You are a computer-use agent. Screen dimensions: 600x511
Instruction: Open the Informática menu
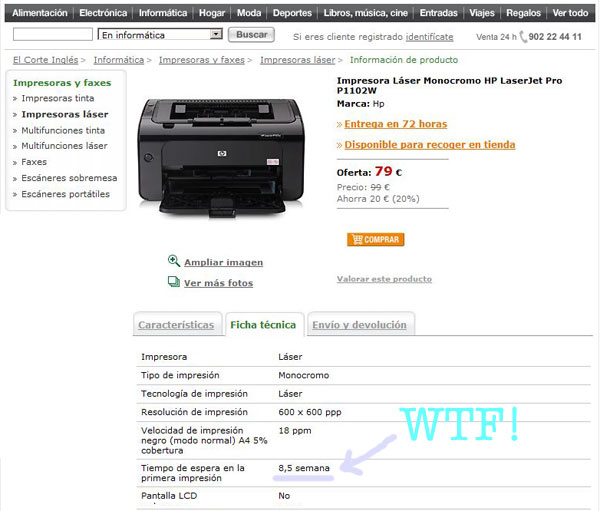coord(163,13)
